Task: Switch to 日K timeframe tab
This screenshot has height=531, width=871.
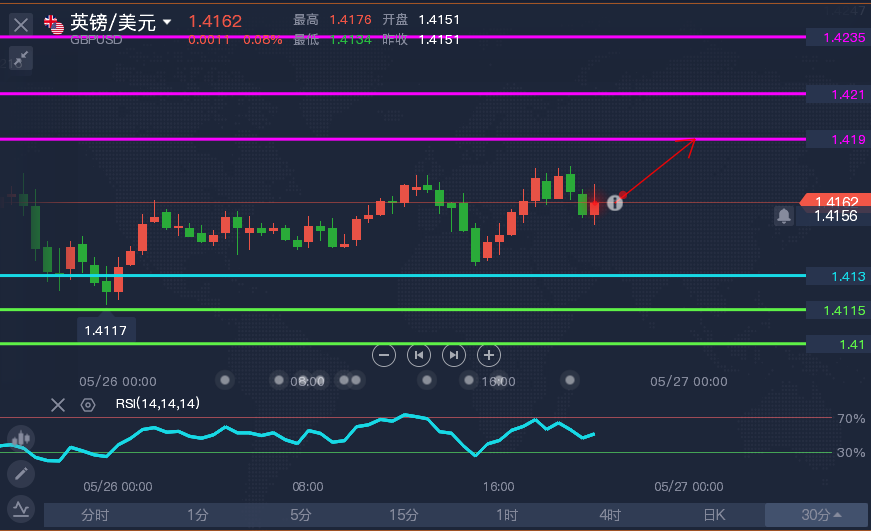Action: point(714,515)
